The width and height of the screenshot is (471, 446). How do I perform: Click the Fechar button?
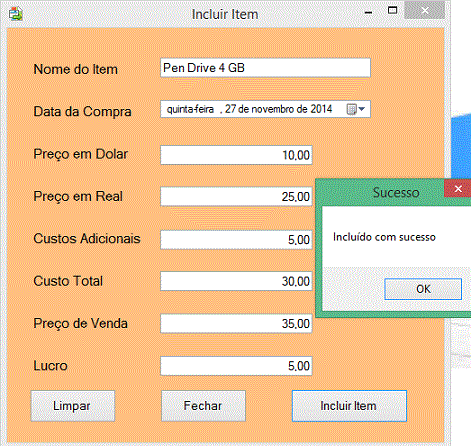(x=203, y=406)
